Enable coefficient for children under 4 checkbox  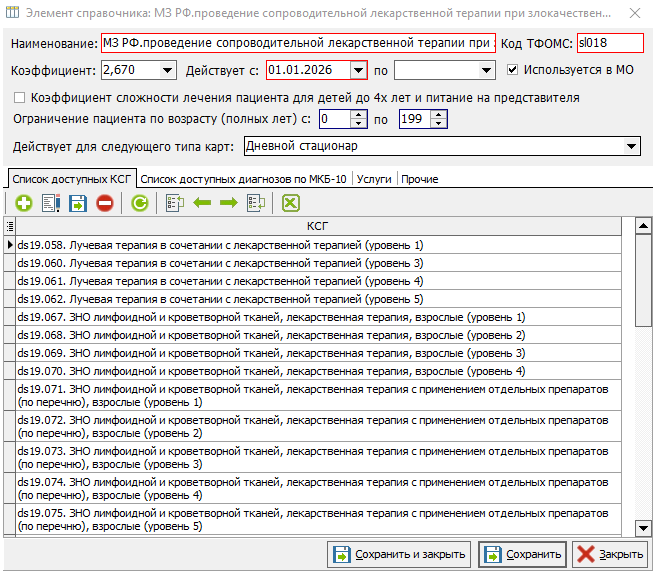coord(19,98)
